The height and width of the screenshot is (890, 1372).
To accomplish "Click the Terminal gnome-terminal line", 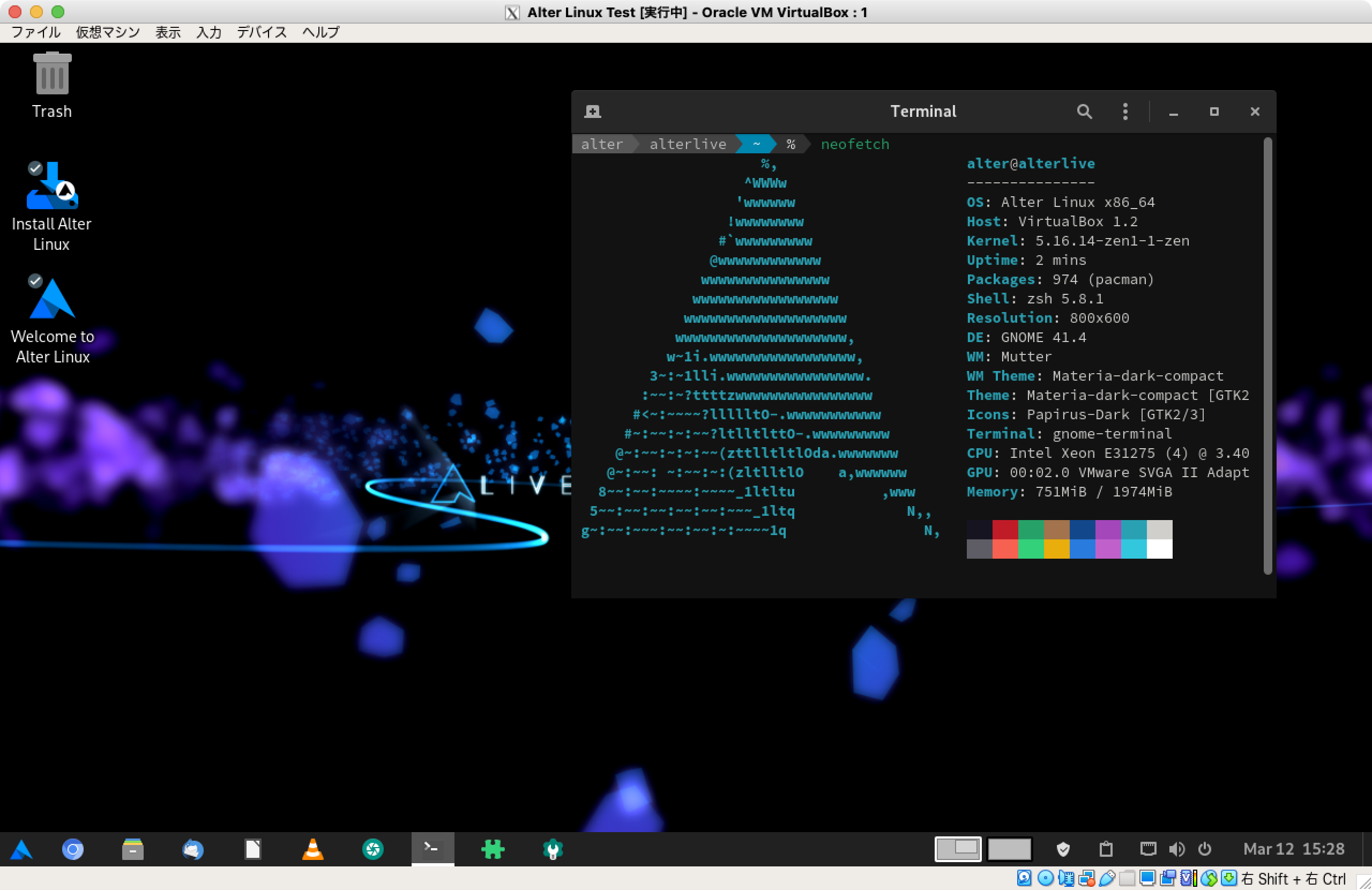I will click(x=1069, y=434).
